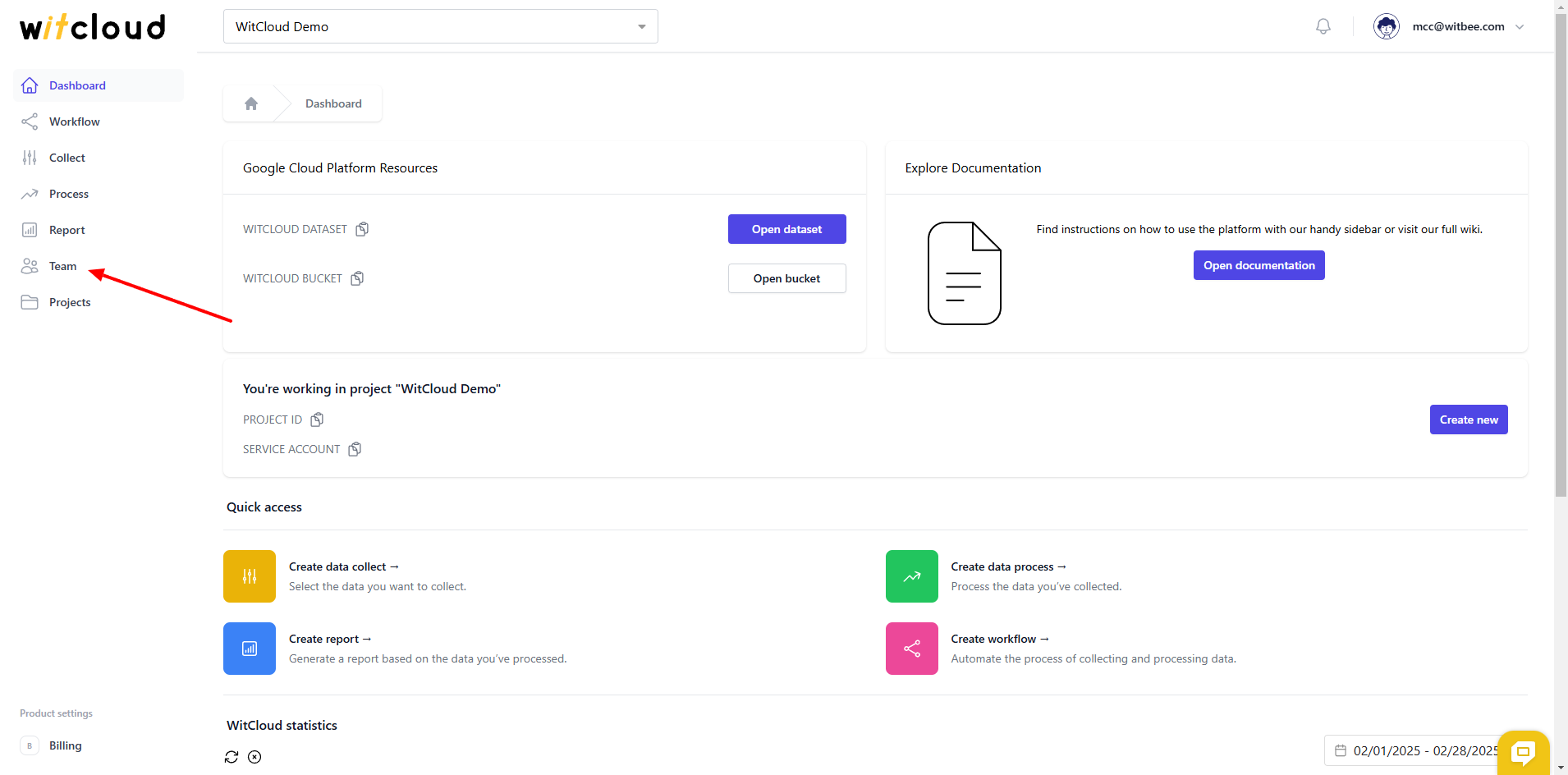This screenshot has width=1568, height=775.
Task: Copy the SERVICE ACCOUNT value
Action: click(x=355, y=449)
